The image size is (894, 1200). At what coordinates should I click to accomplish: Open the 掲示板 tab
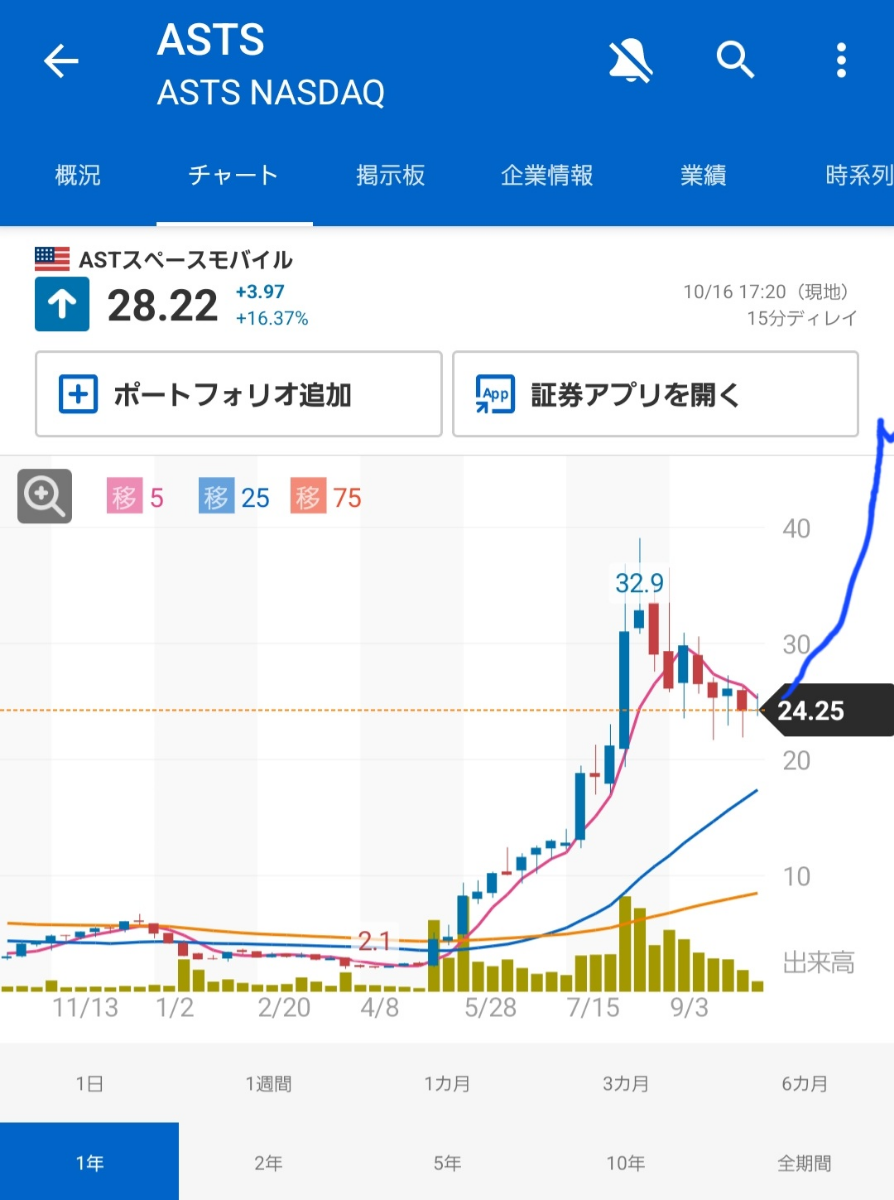point(391,176)
